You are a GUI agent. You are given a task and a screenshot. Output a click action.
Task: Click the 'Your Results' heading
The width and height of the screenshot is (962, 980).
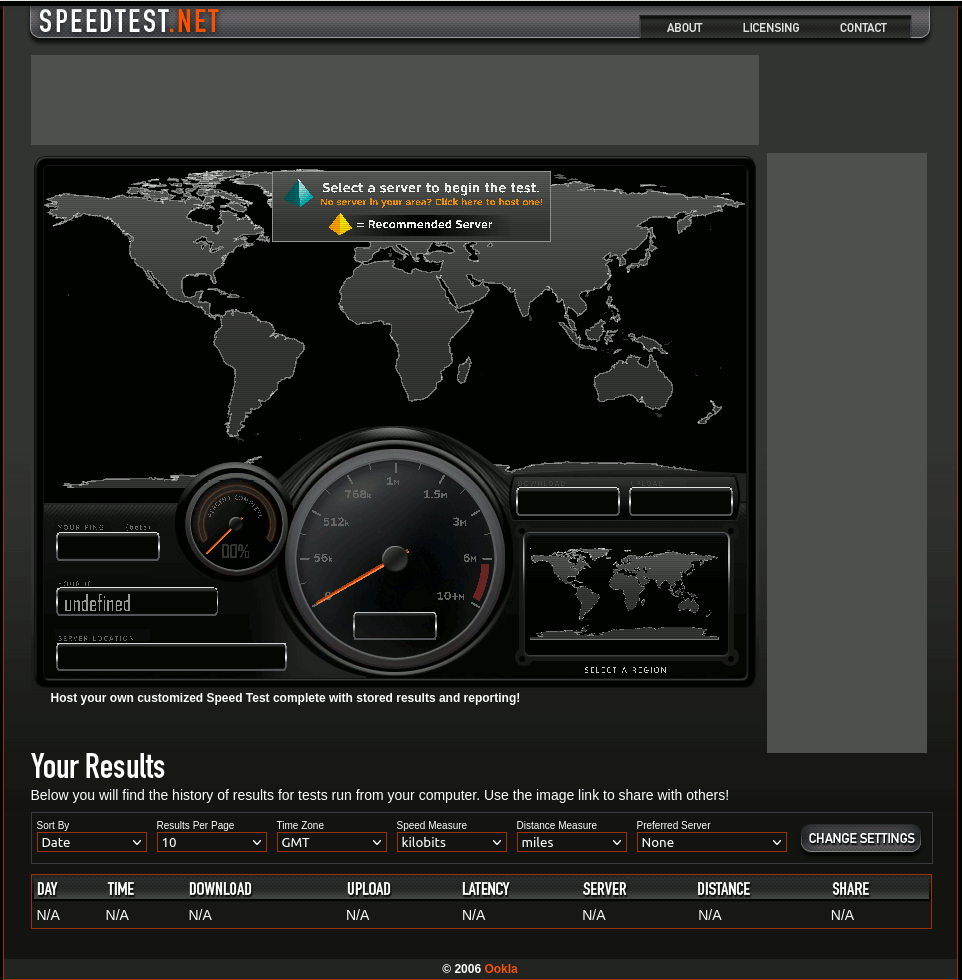(98, 766)
